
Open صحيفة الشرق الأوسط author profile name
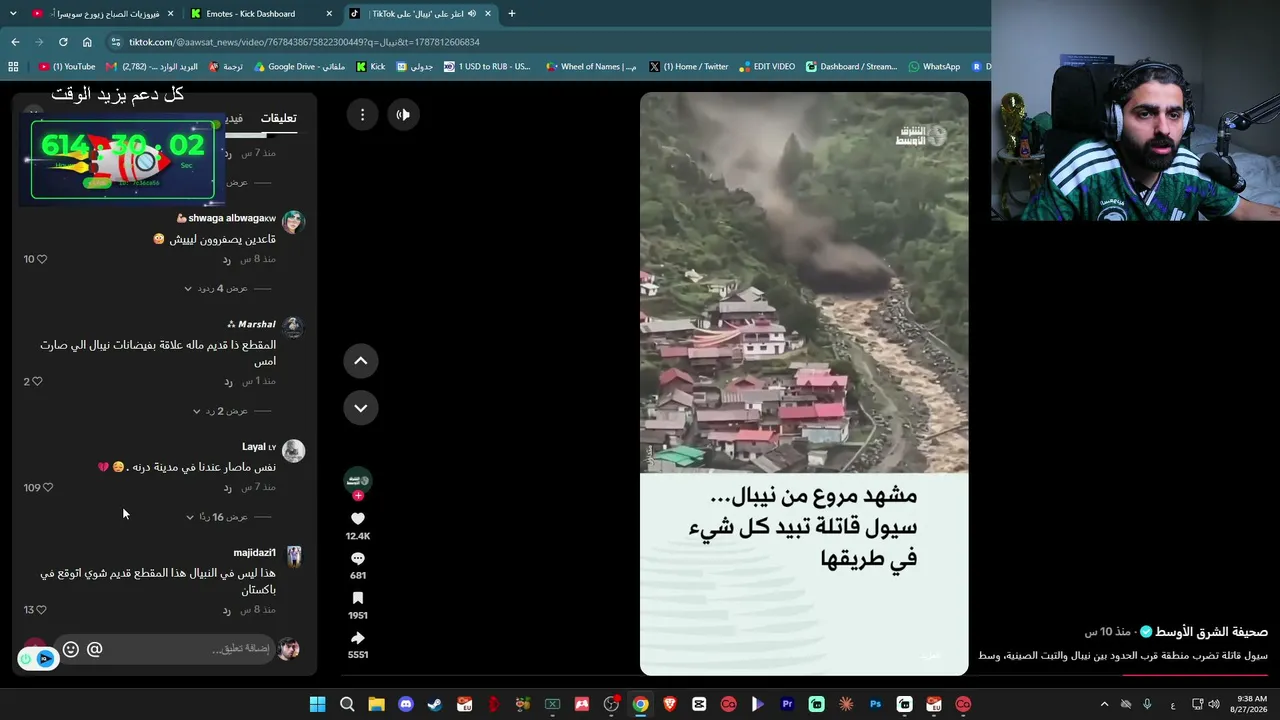pyautogui.click(x=1211, y=632)
